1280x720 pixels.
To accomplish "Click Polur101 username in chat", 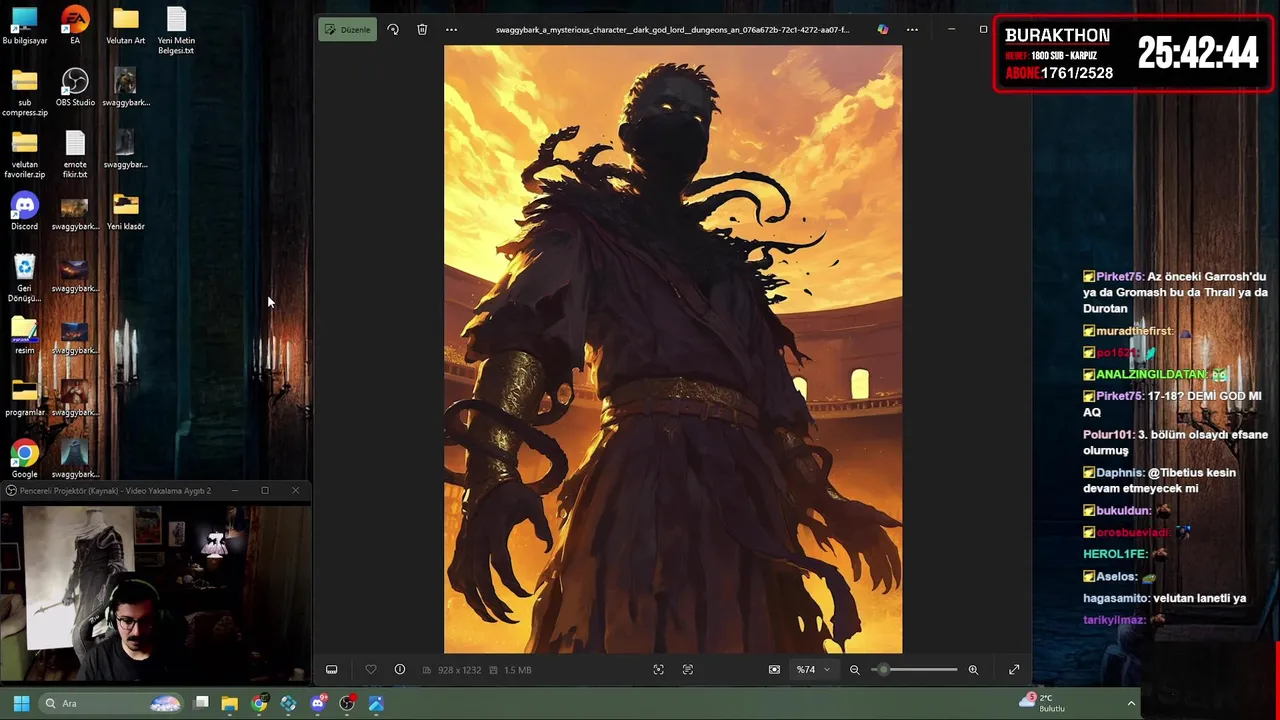I will pyautogui.click(x=1108, y=435).
